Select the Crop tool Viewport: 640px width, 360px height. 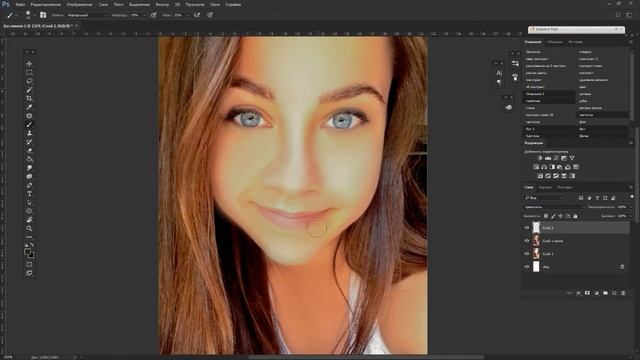click(29, 98)
